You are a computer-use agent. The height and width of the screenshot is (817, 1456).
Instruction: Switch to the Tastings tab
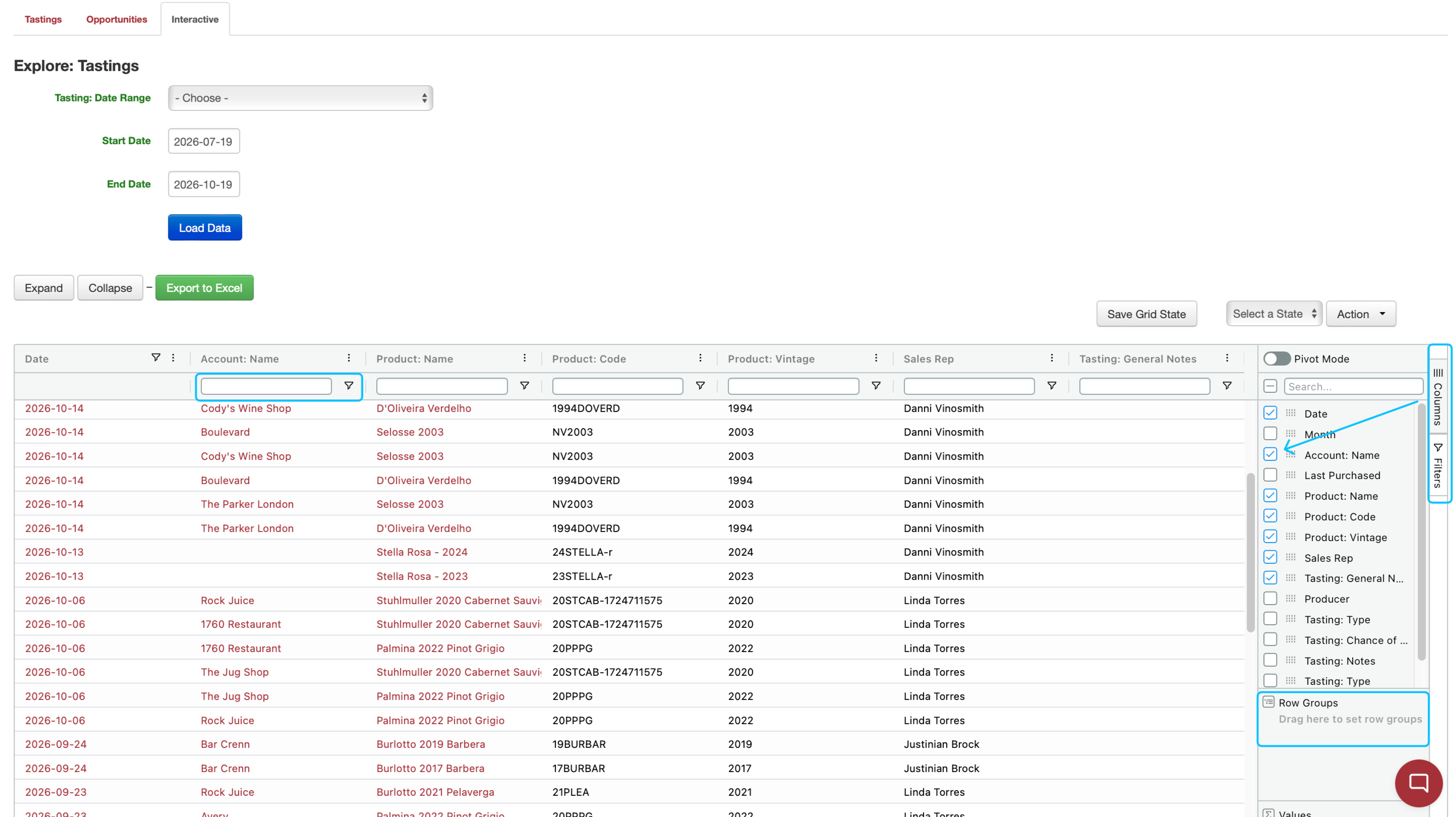[x=43, y=19]
